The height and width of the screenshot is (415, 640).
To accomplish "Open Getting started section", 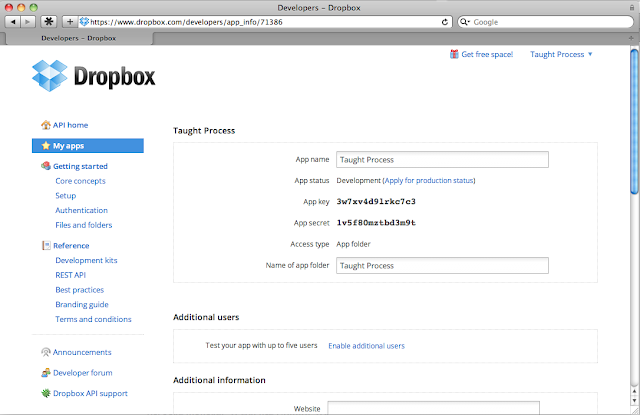I will coord(80,166).
